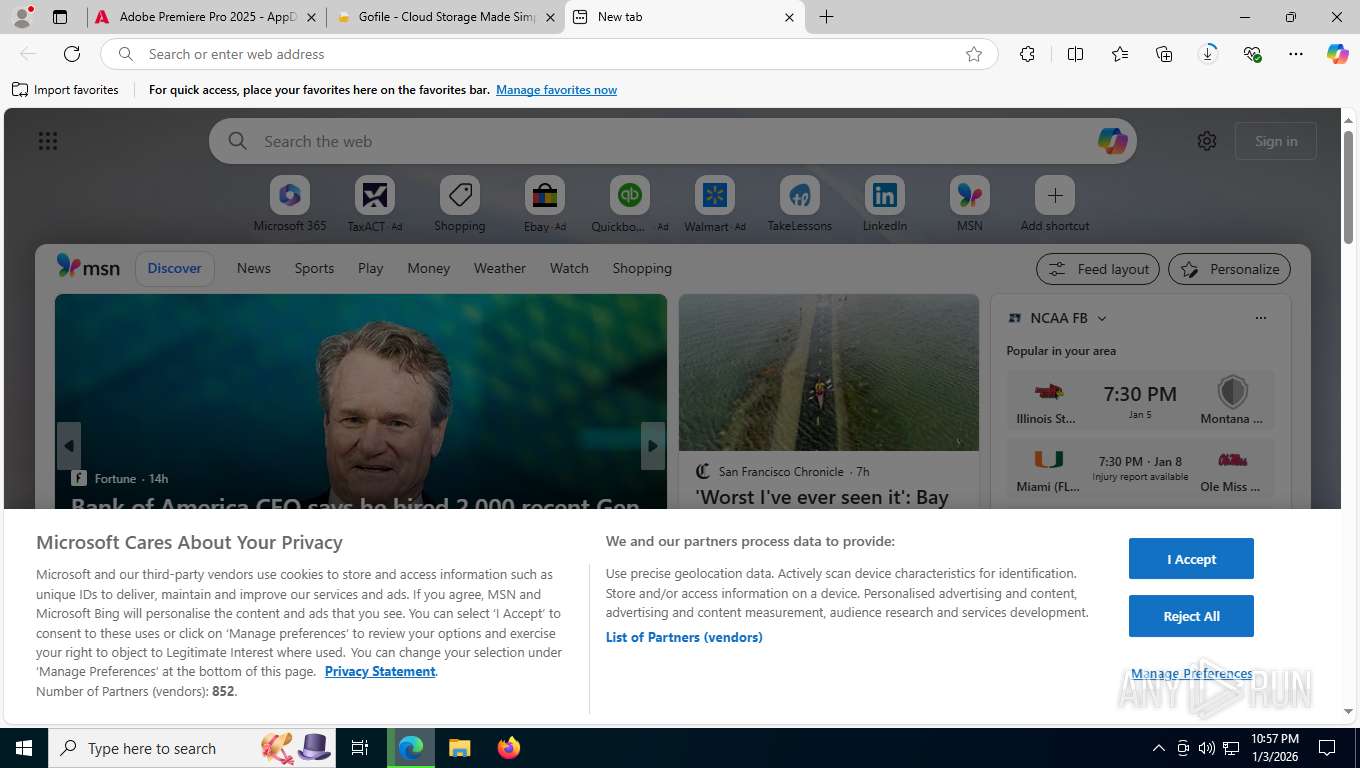Open San Francisco Chronicle story thumbnail

[x=829, y=372]
